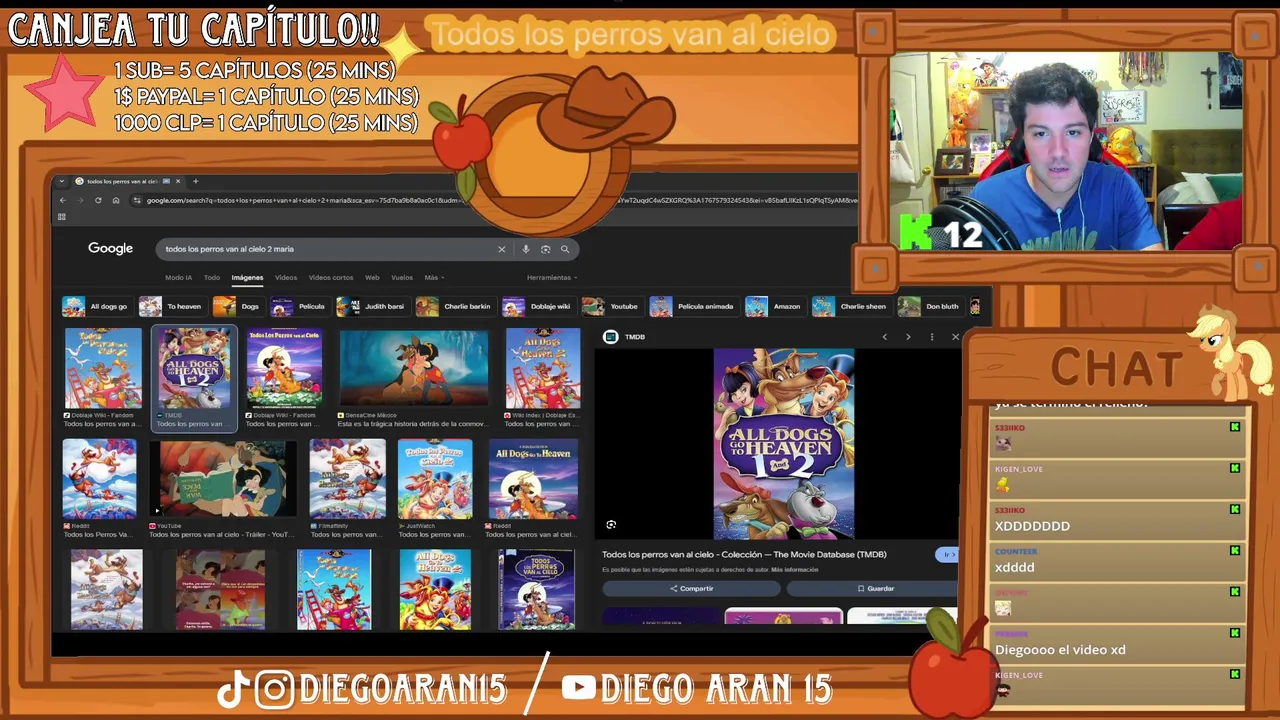Click the 'XDDDDDDD' chat message
Viewport: 1280px width, 720px height.
(x=1032, y=526)
